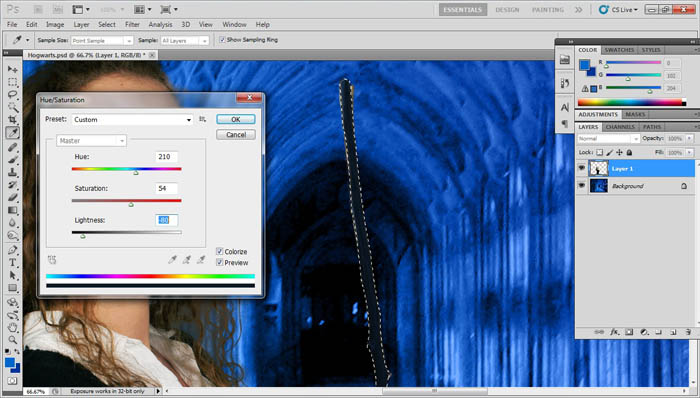The height and width of the screenshot is (398, 700).
Task: Toggle on-image adjustment hand in Hue/Saturation
Action: tap(52, 260)
